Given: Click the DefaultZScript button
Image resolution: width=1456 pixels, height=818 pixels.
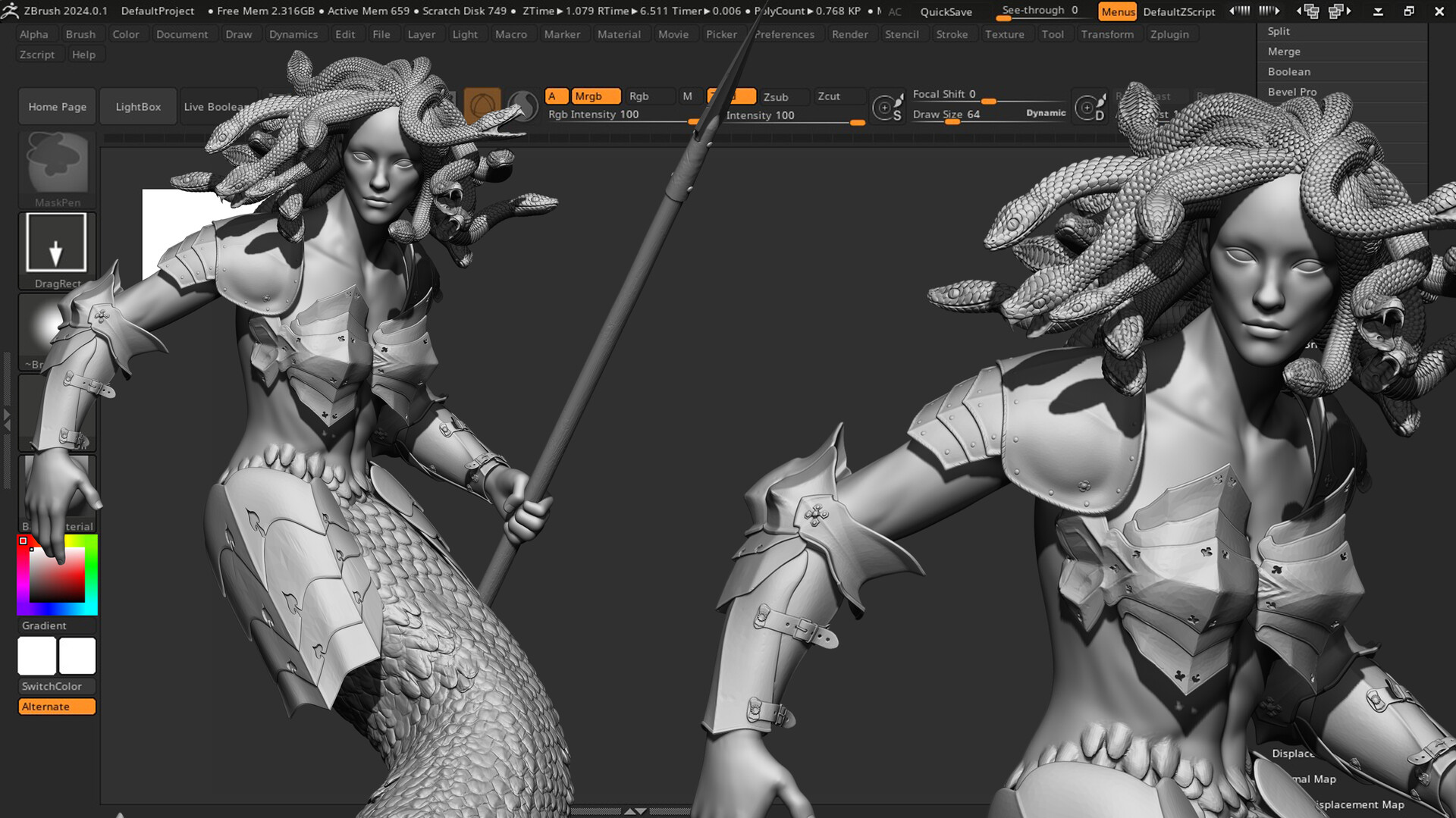Looking at the screenshot, I should 1178,11.
